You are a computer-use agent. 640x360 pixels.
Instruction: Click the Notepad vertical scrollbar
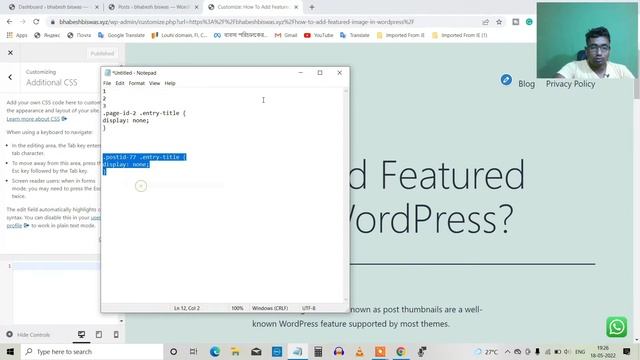coord(346,195)
